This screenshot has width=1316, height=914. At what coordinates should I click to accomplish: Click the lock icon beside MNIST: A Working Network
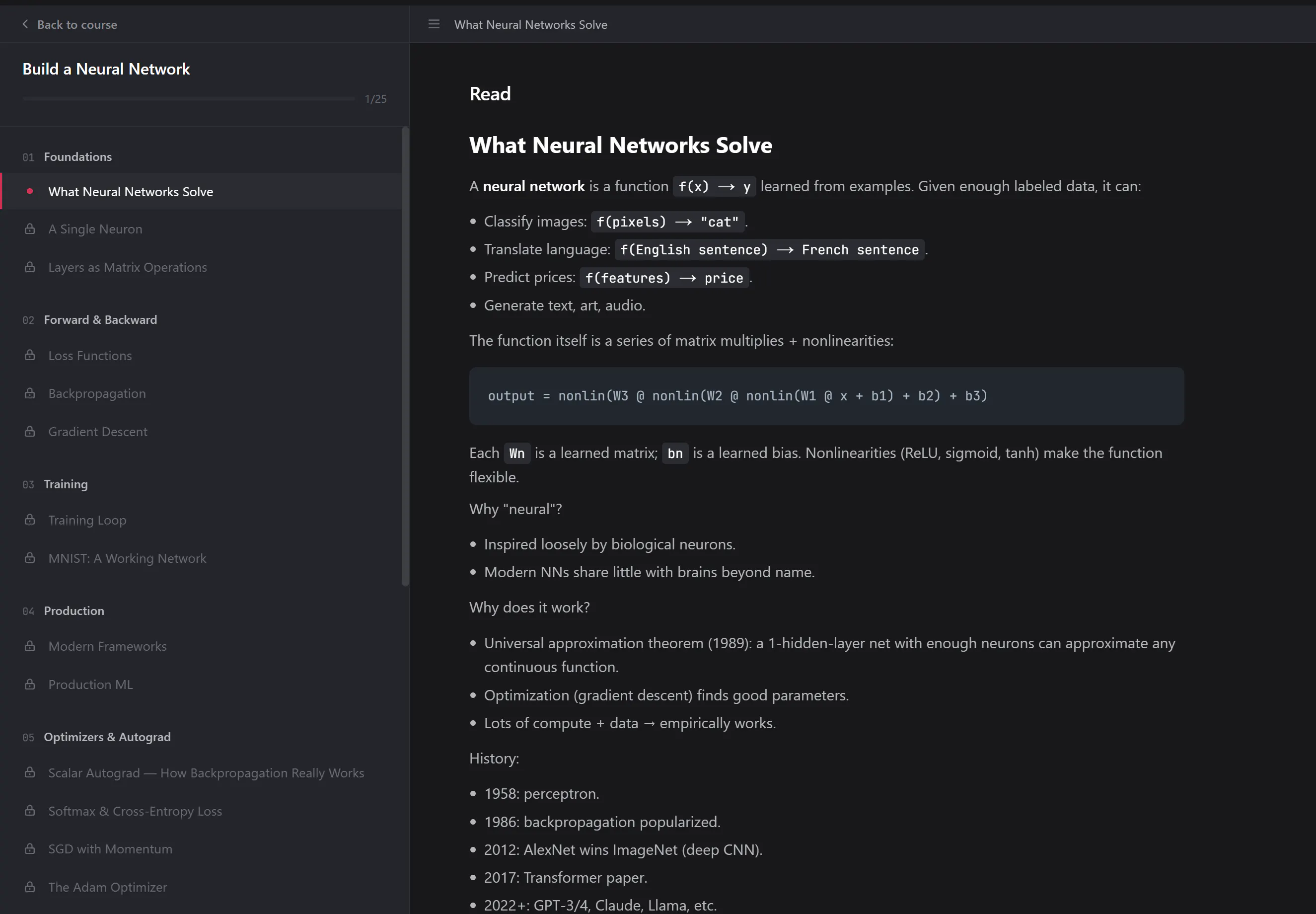(x=30, y=558)
